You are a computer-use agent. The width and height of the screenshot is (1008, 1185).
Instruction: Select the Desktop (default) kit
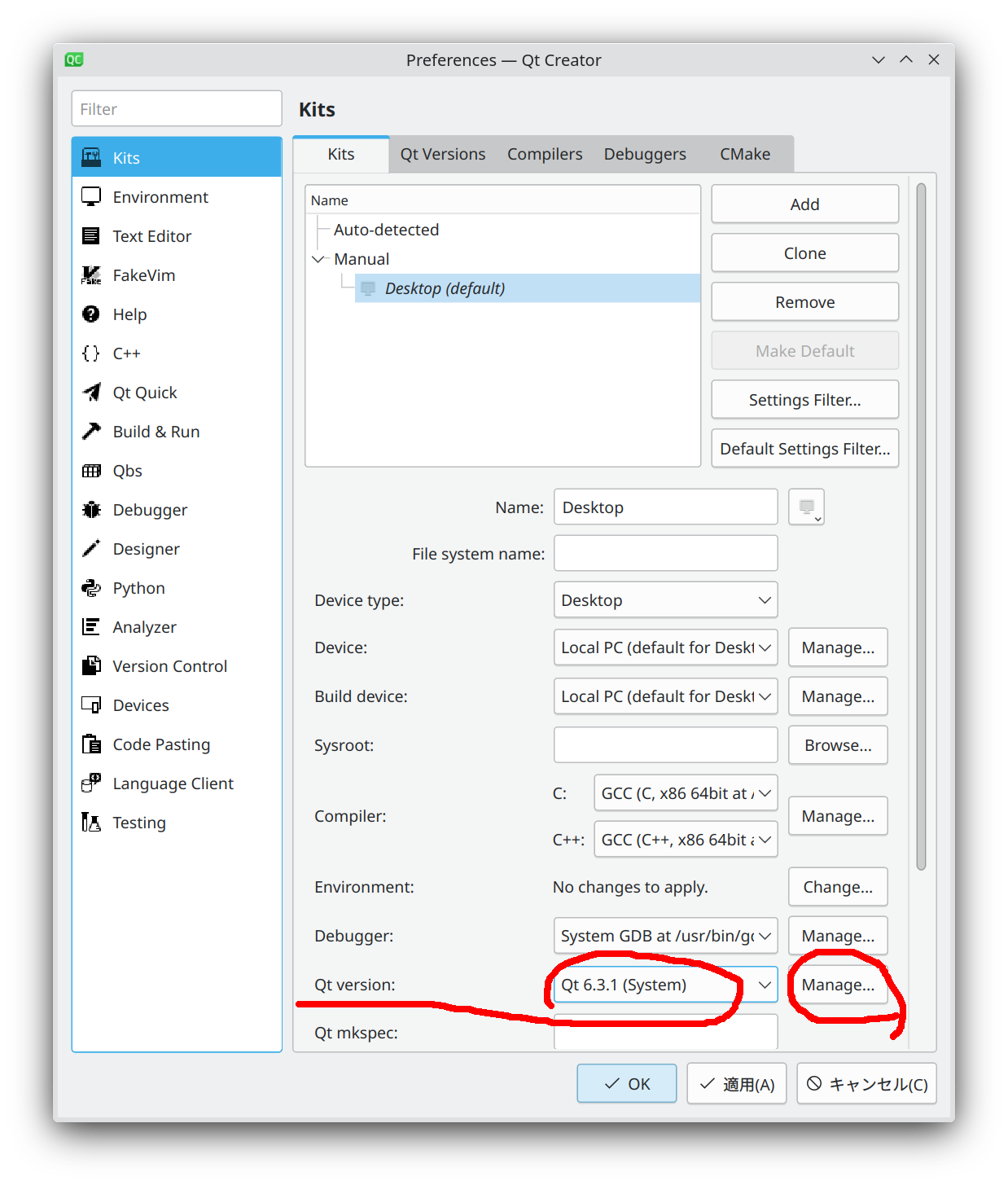pos(528,288)
